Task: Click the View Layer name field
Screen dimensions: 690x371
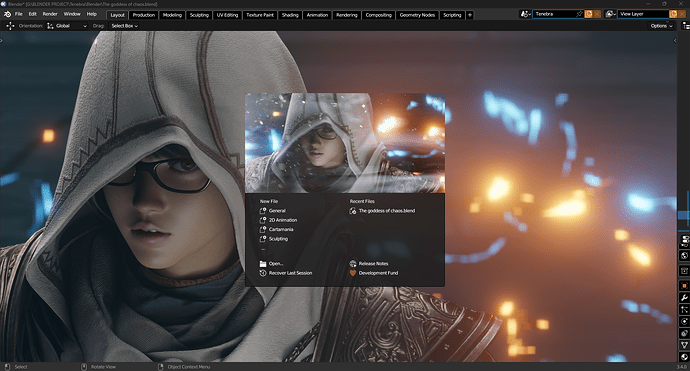Action: (642, 14)
